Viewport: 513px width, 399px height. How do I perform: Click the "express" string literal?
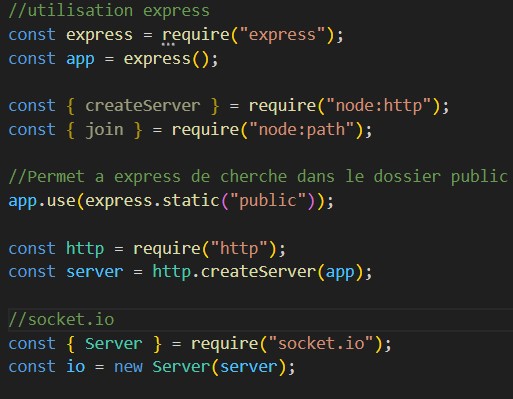(282, 35)
